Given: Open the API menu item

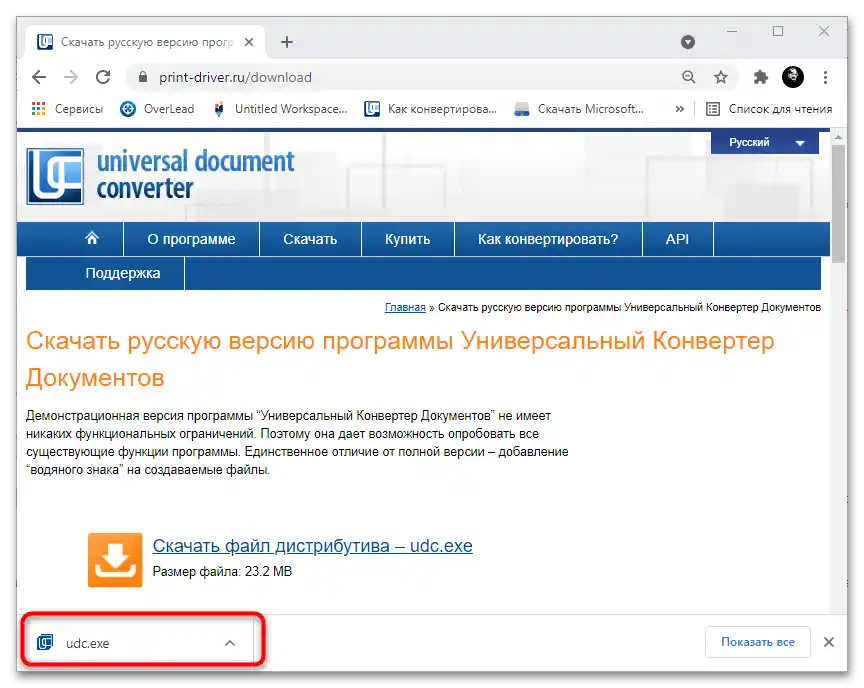Looking at the screenshot, I should [677, 239].
